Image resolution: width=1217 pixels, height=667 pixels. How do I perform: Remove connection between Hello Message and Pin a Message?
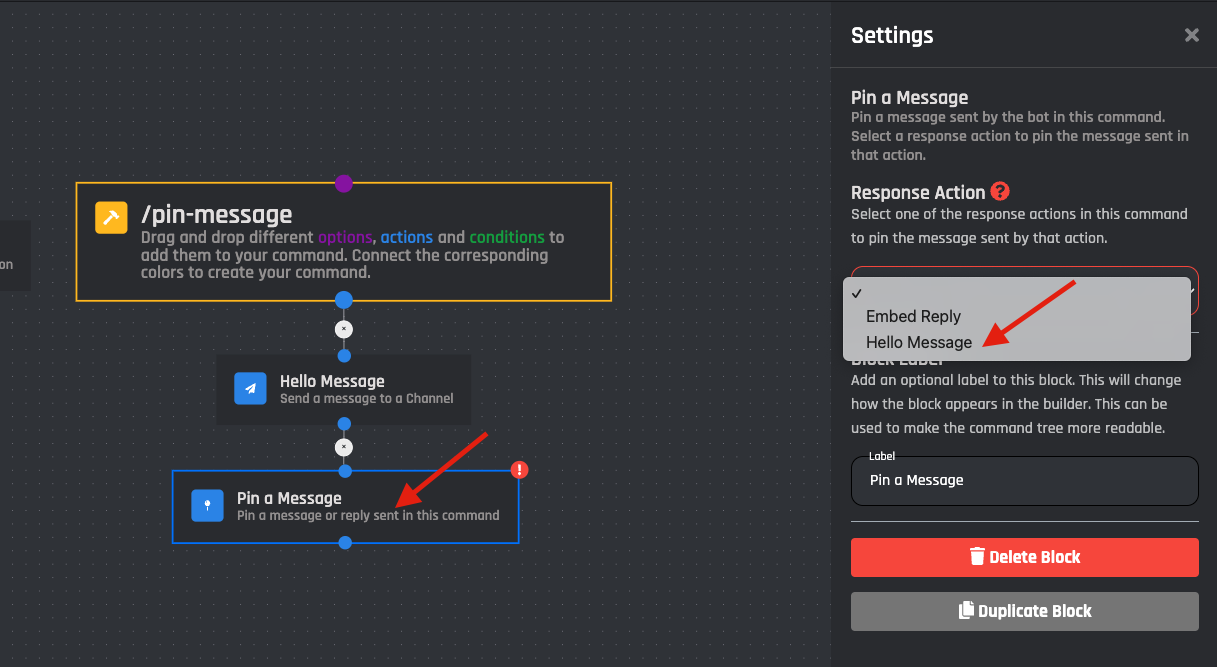[x=344, y=447]
